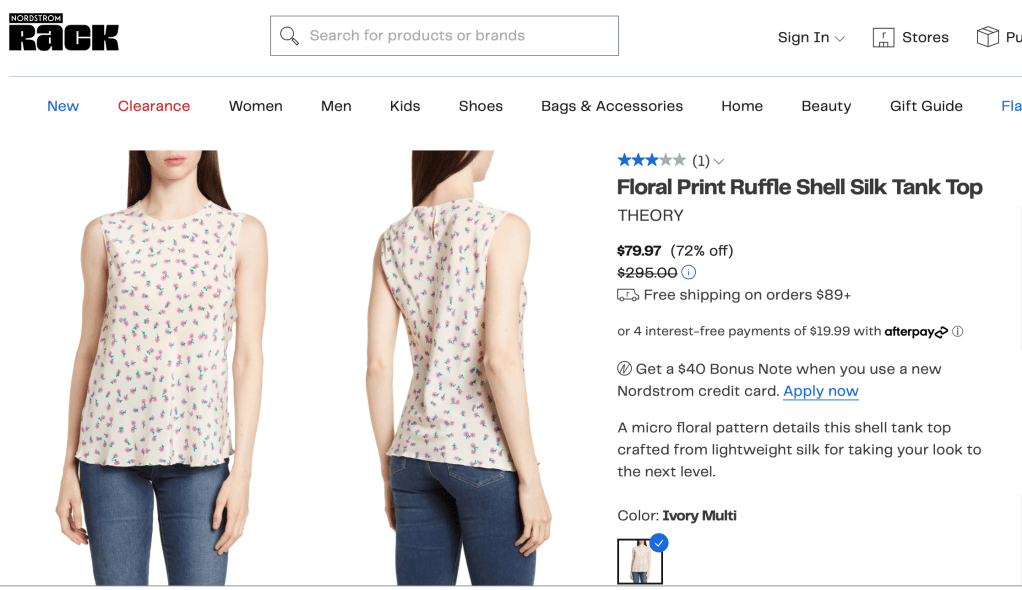Click the Stores location icon
Screen dimensions: 1022x590
pyautogui.click(x=883, y=38)
